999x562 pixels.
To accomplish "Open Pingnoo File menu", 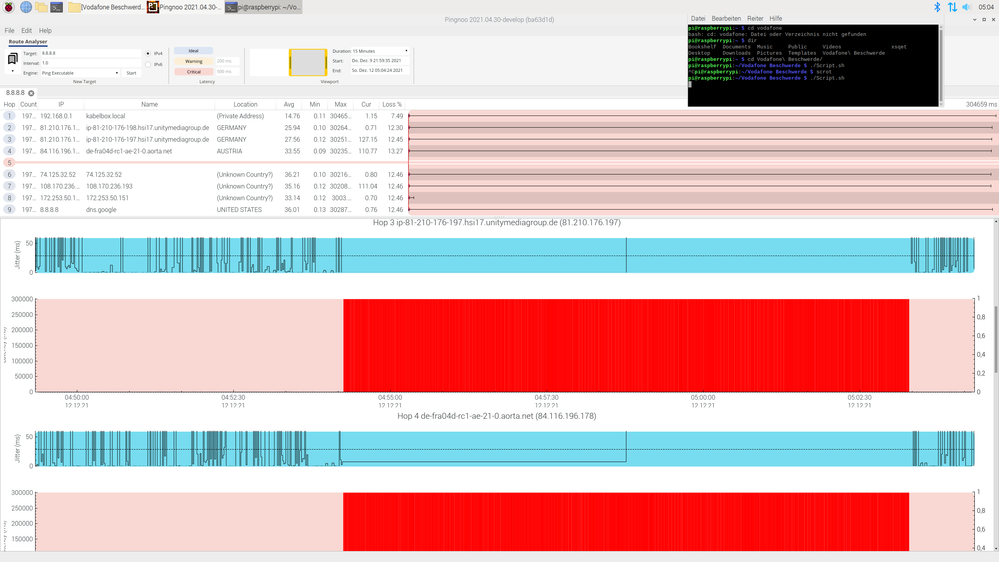I will point(10,31).
